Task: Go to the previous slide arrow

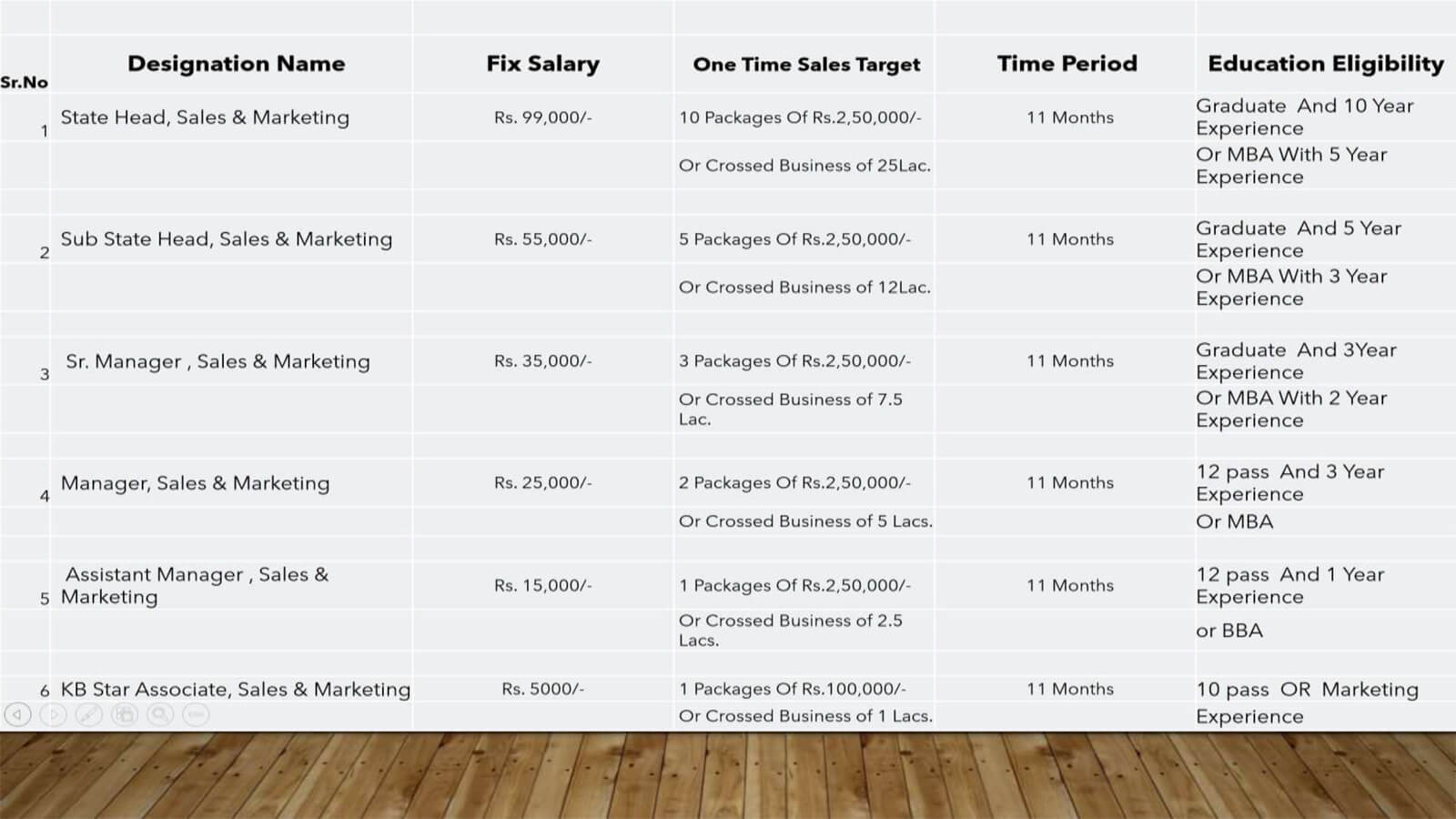Action: click(x=17, y=714)
